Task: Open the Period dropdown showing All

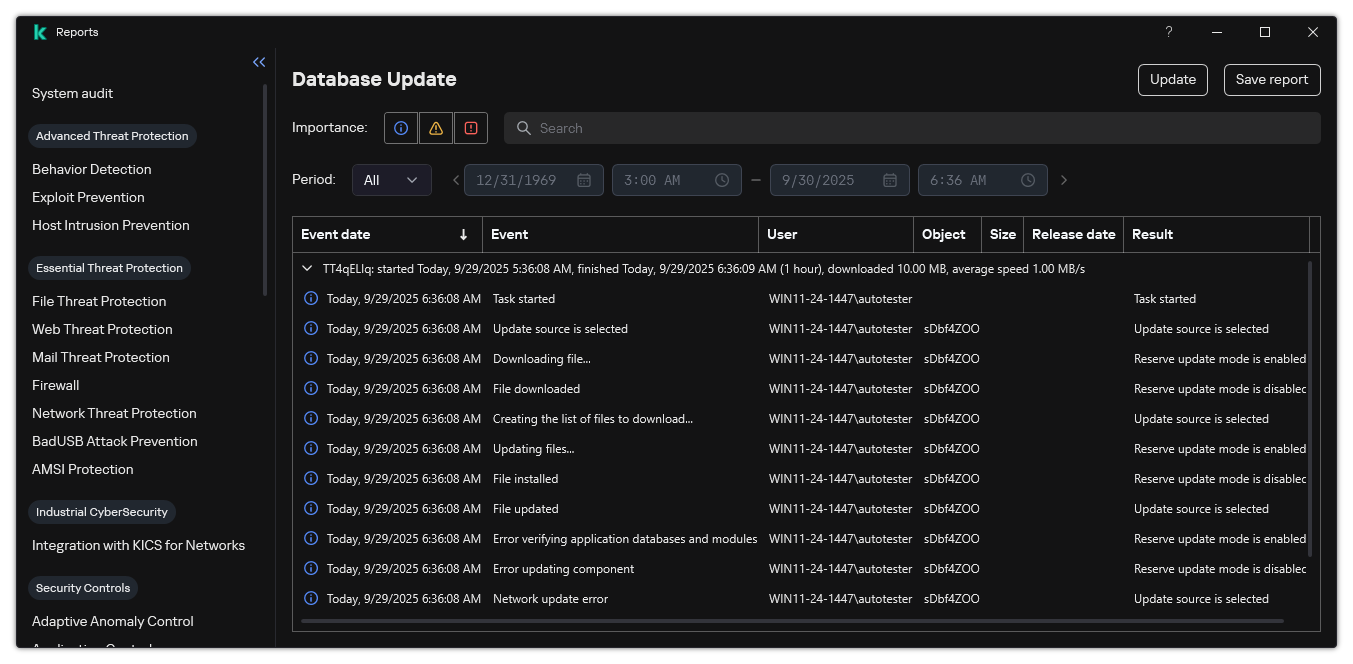Action: pos(391,180)
